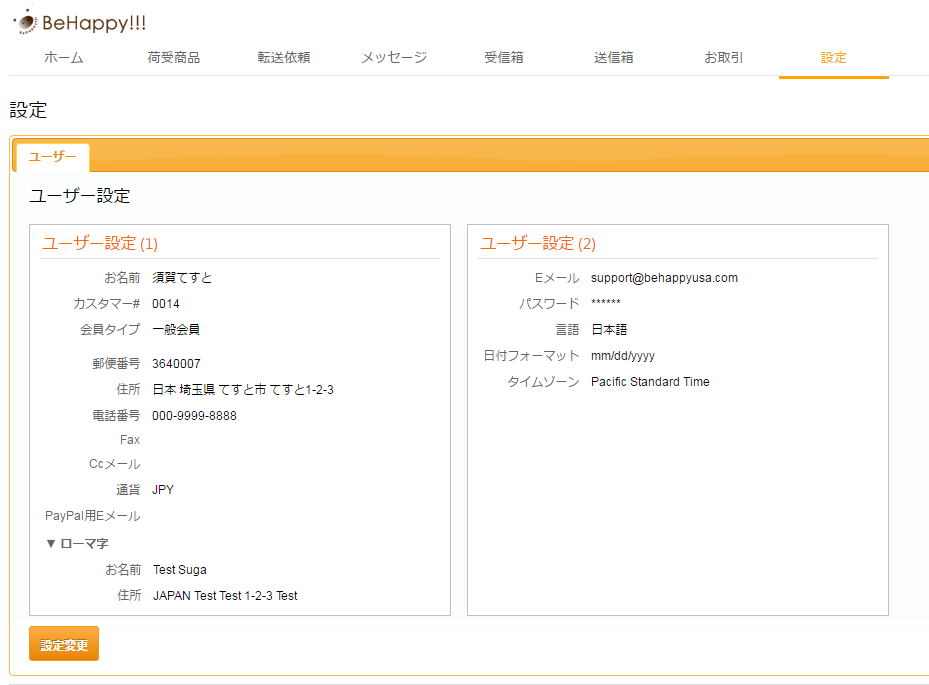929x685 pixels.
Task: Click the customer number 0014
Action: point(166,304)
